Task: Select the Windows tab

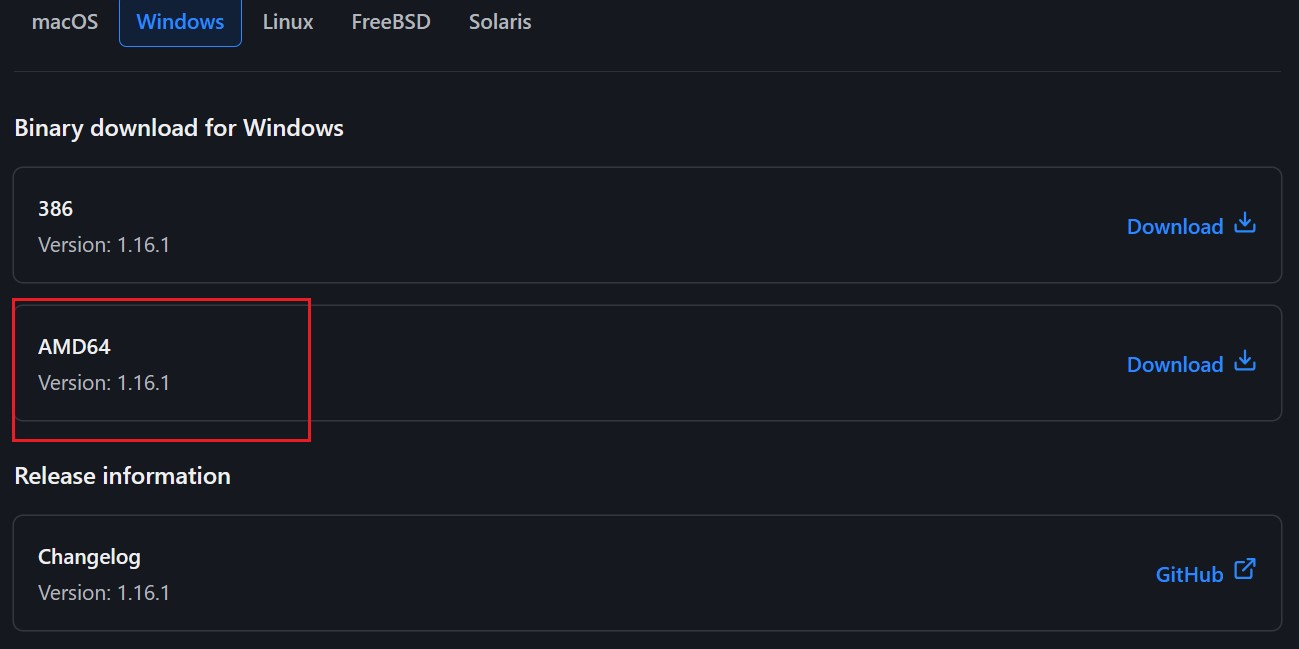Action: 180,21
